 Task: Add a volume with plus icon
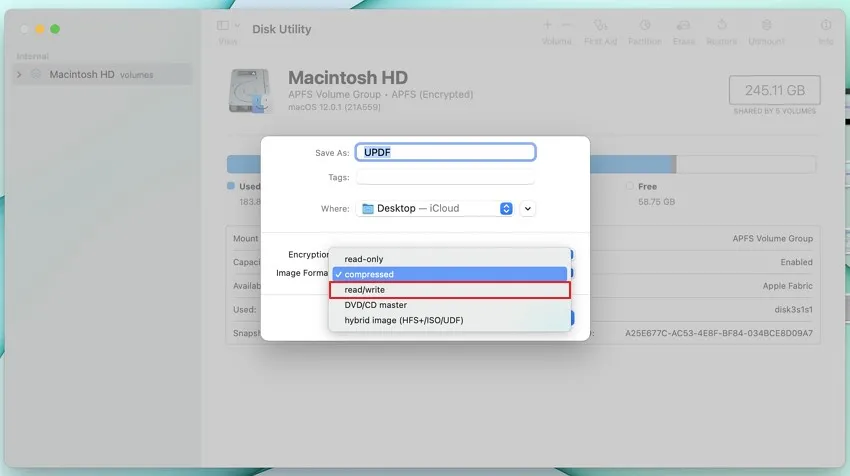click(x=548, y=25)
